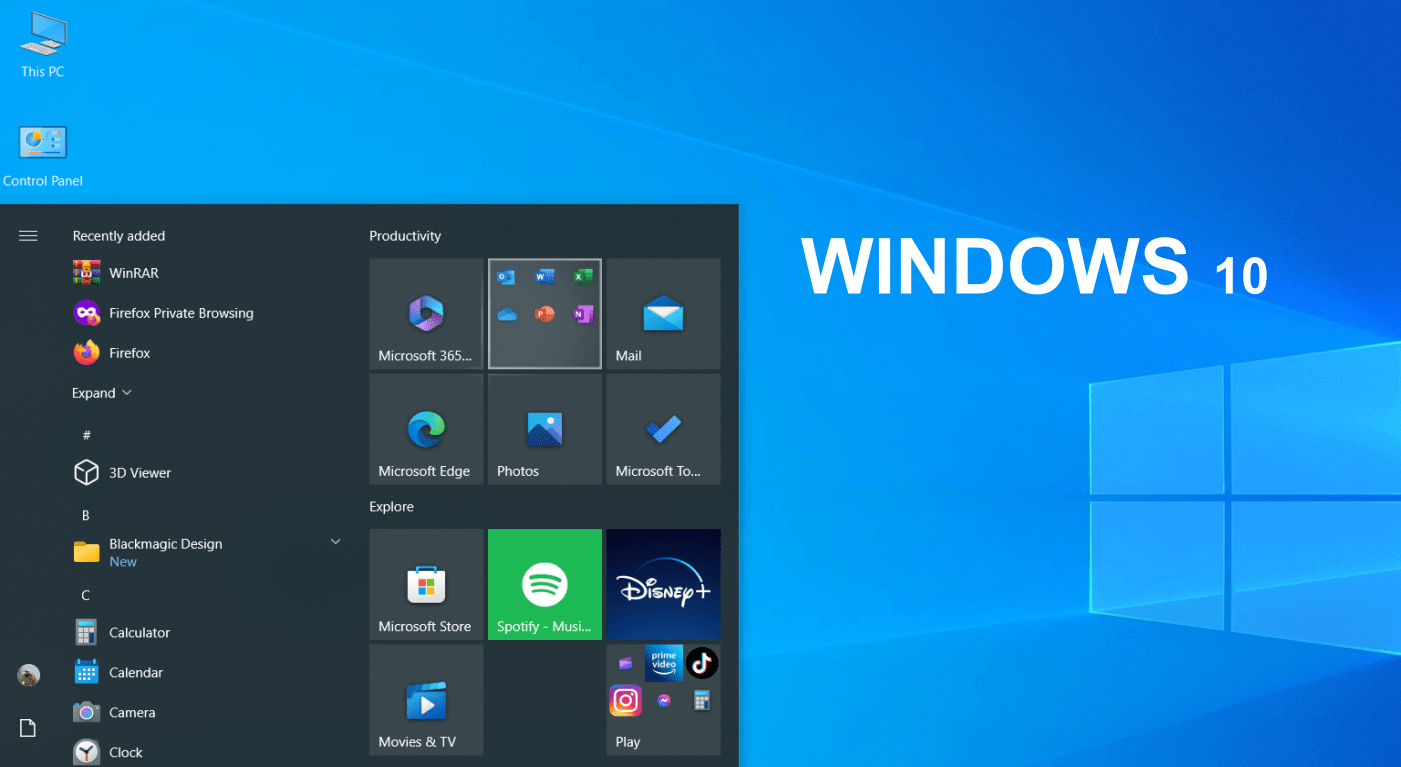This screenshot has width=1401, height=767.
Task: Launch the Microsoft Edge tile
Action: (426, 430)
